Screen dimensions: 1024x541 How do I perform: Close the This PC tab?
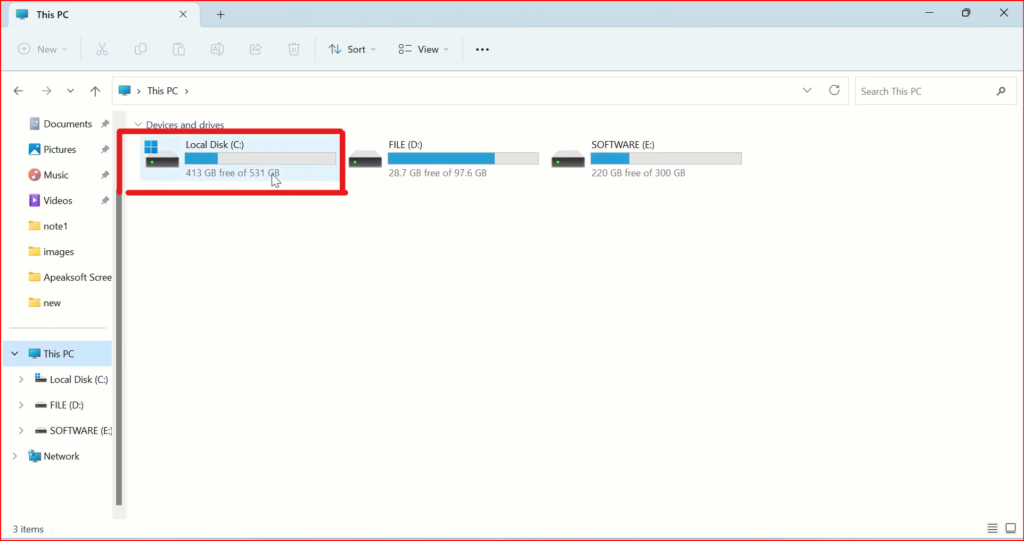pos(184,14)
